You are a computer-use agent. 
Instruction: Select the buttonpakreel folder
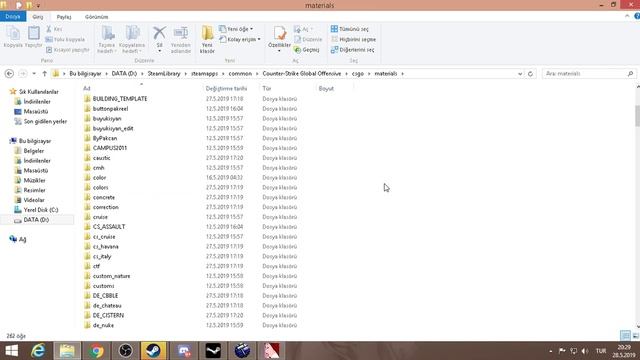pyautogui.click(x=110, y=109)
